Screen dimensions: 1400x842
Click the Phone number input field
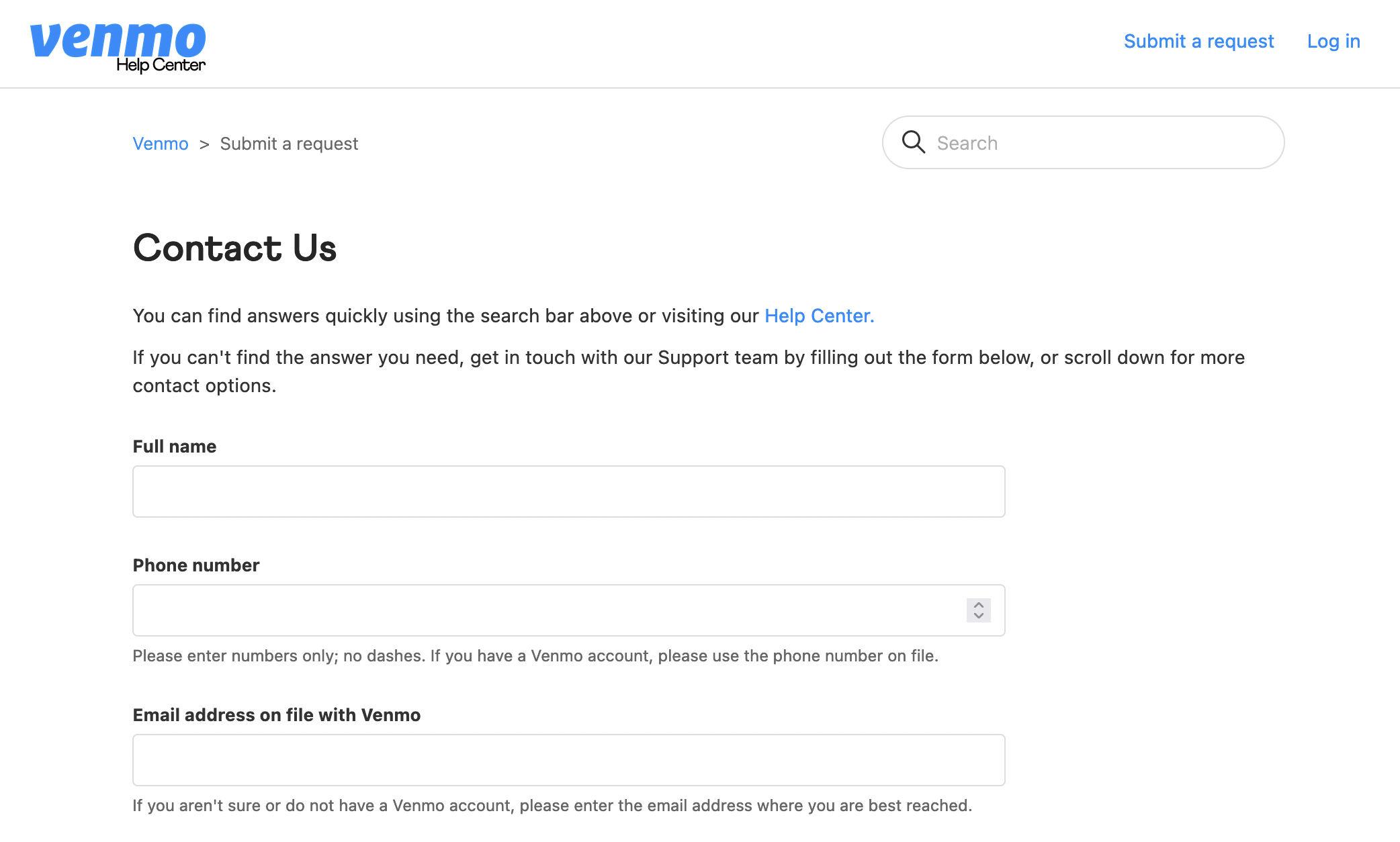click(537, 610)
